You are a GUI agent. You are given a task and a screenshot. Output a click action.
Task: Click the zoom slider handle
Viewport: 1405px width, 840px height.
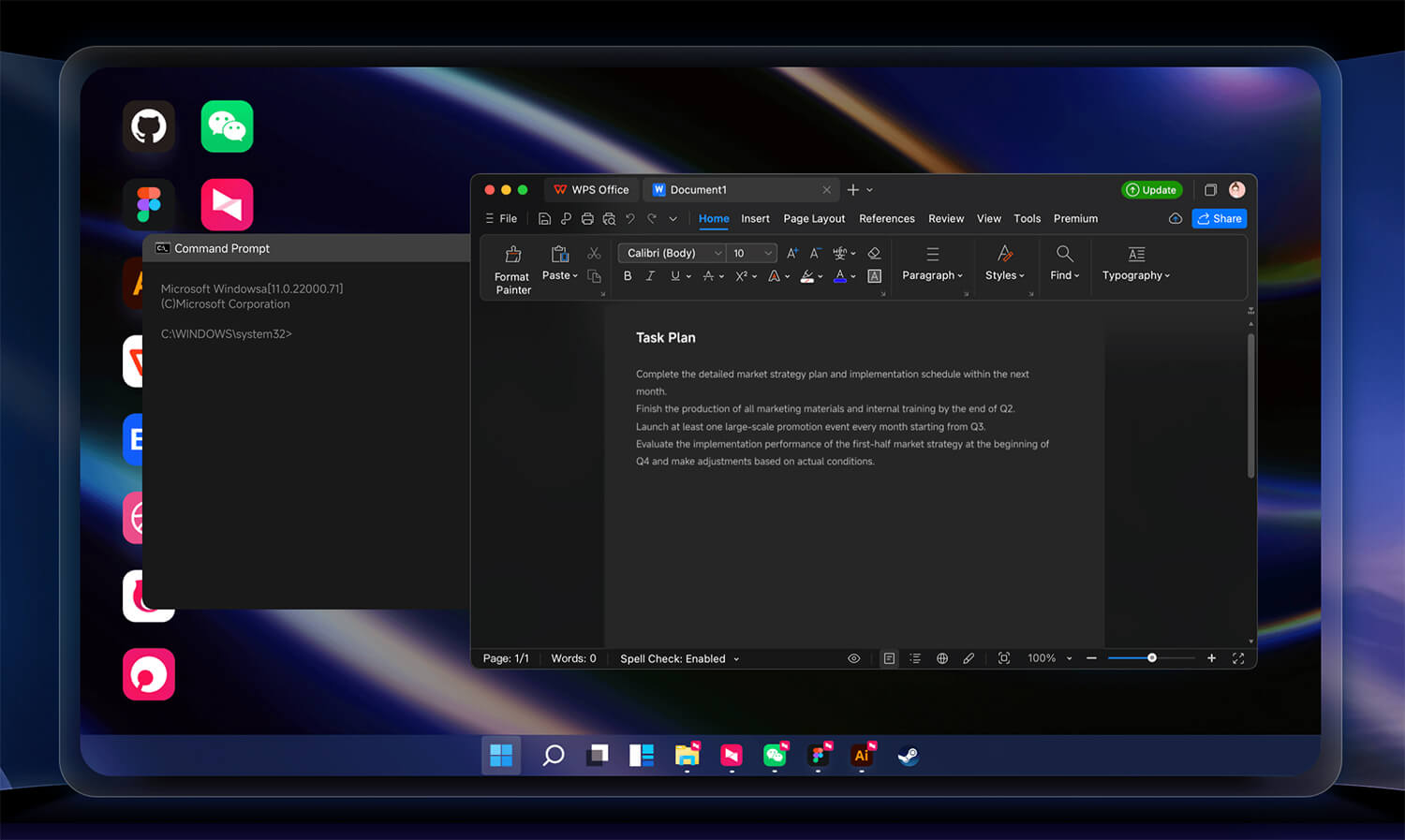(1152, 658)
